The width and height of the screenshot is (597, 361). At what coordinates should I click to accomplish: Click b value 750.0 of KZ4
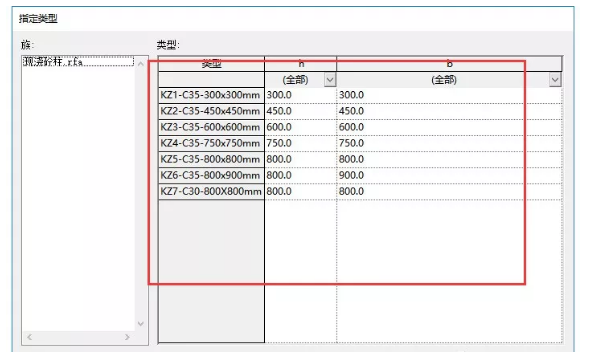coord(449,143)
